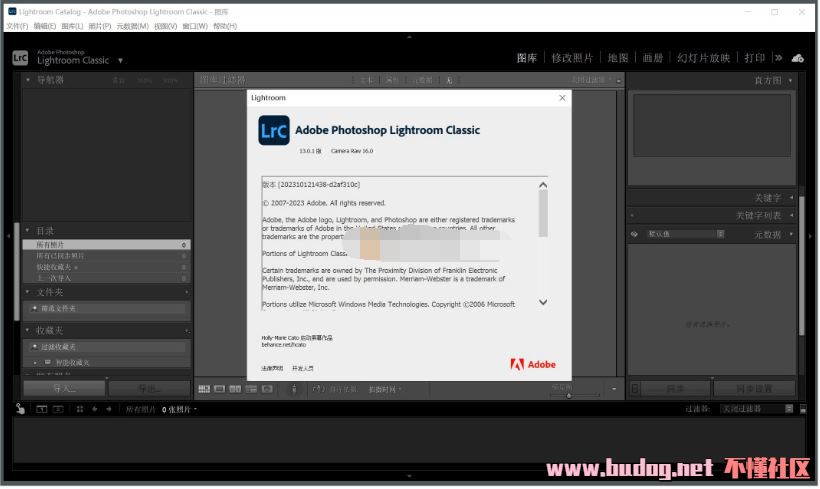The height and width of the screenshot is (489, 820).
Task: Click the LrC logo in the identity plate
Action: [20, 58]
